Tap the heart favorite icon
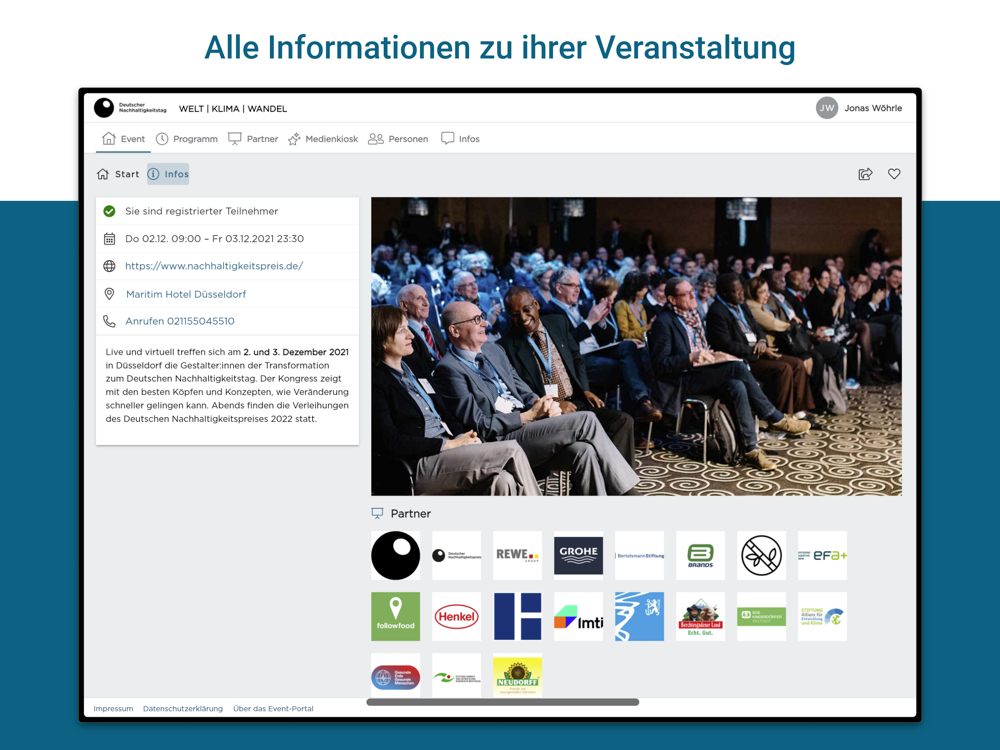Screen dimensions: 1000x750 point(894,173)
